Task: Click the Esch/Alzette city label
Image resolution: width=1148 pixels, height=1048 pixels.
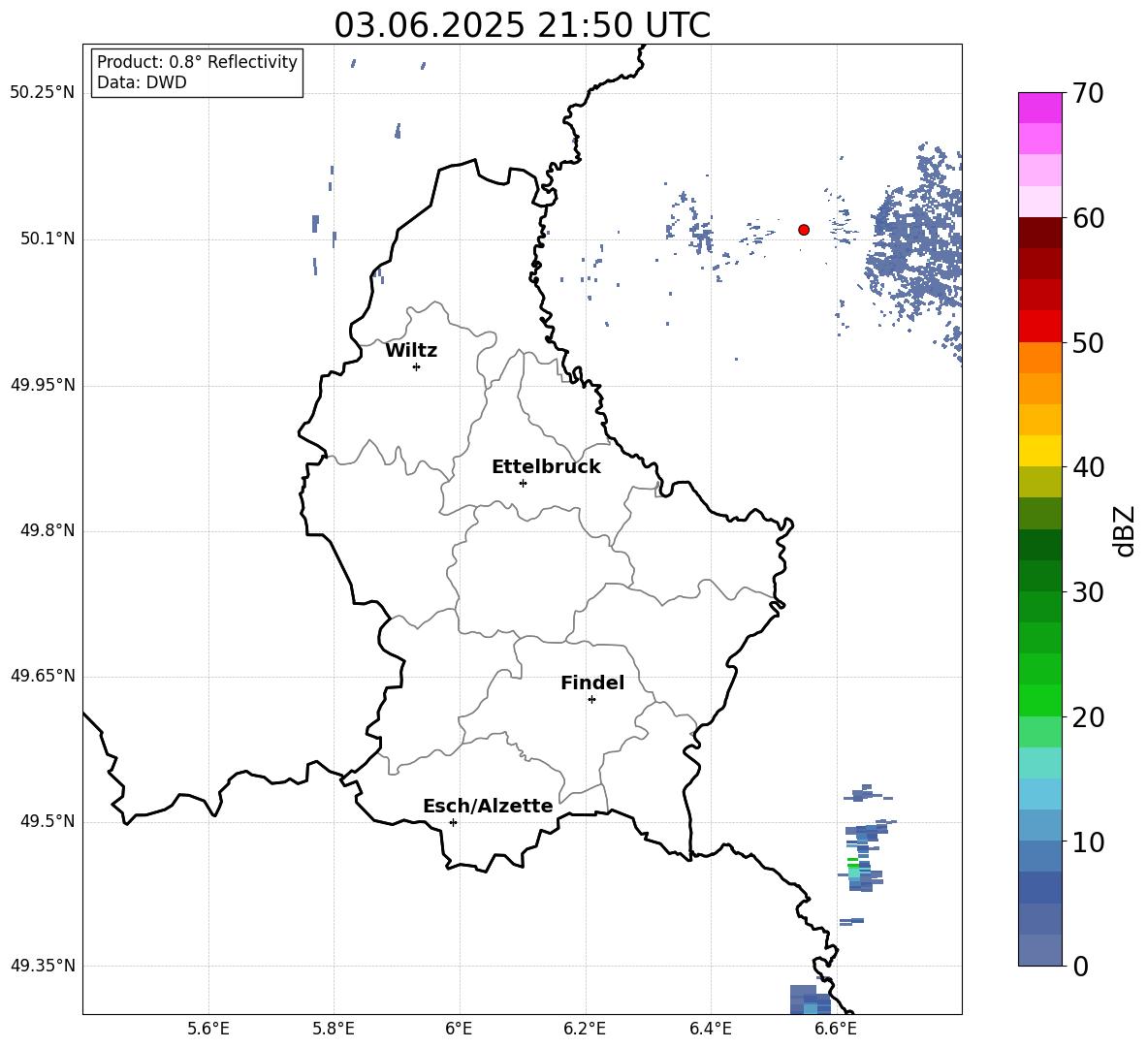Action: click(488, 806)
